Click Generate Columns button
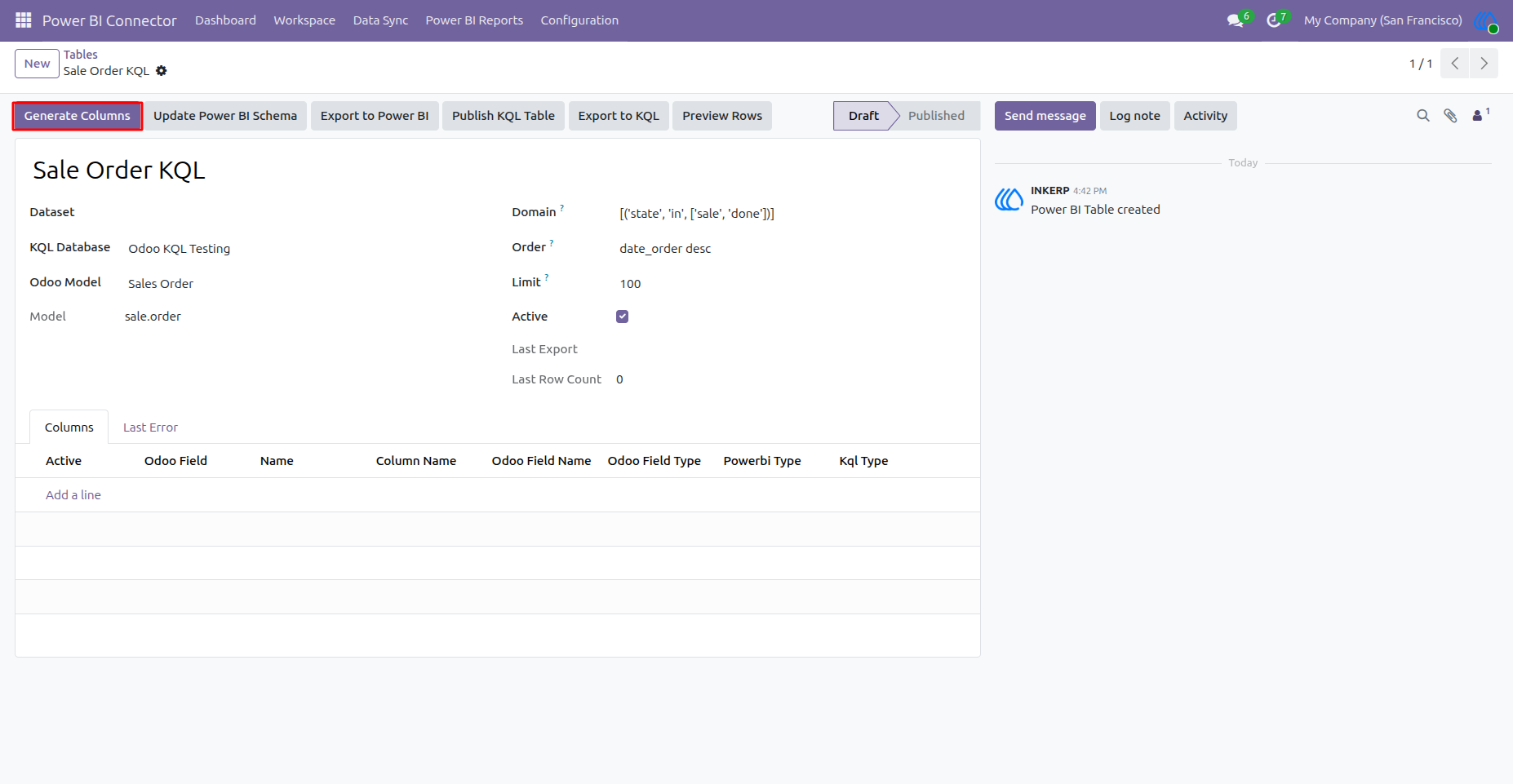 click(x=78, y=116)
